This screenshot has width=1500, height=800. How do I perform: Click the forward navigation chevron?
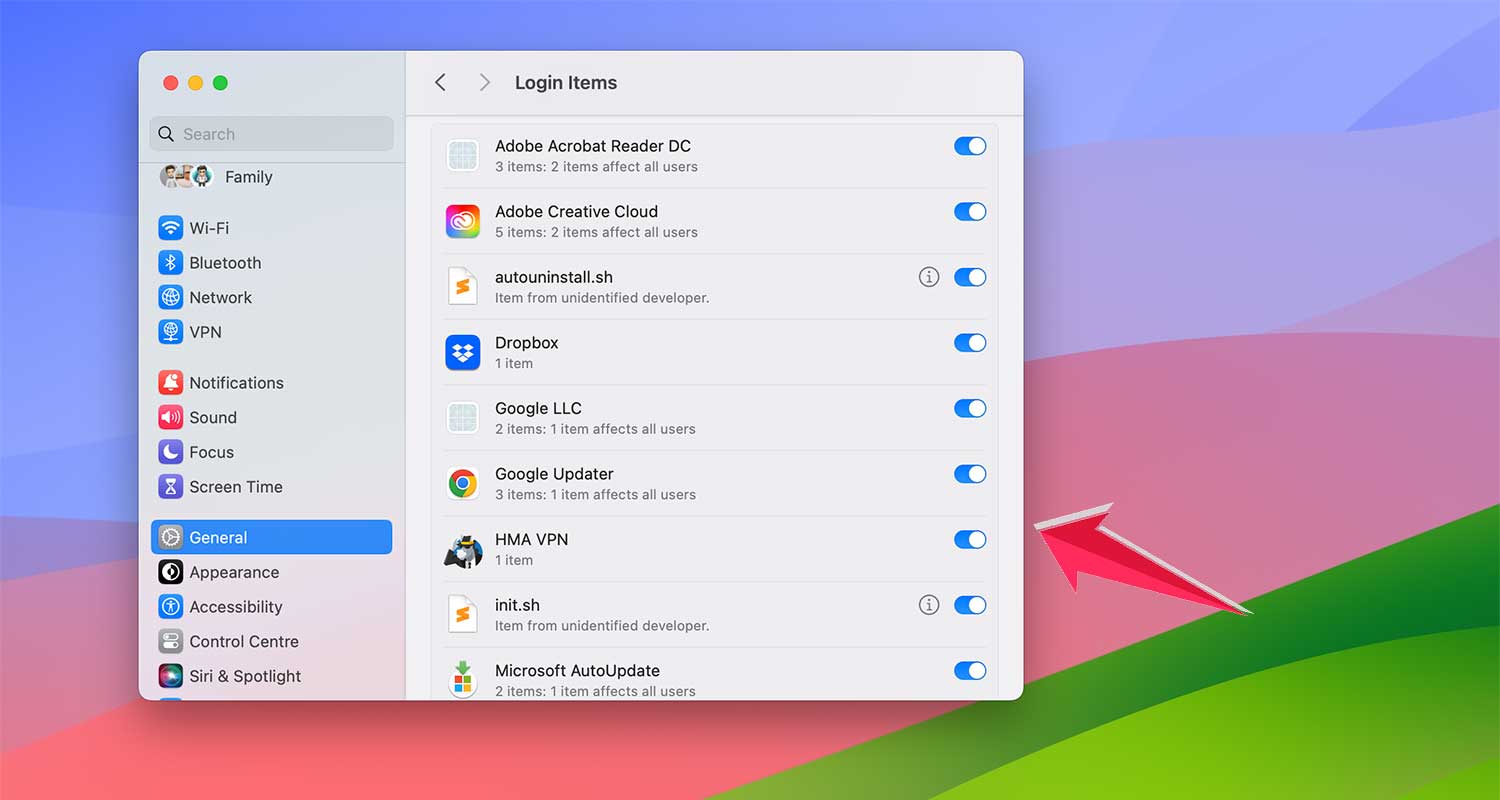click(x=484, y=83)
